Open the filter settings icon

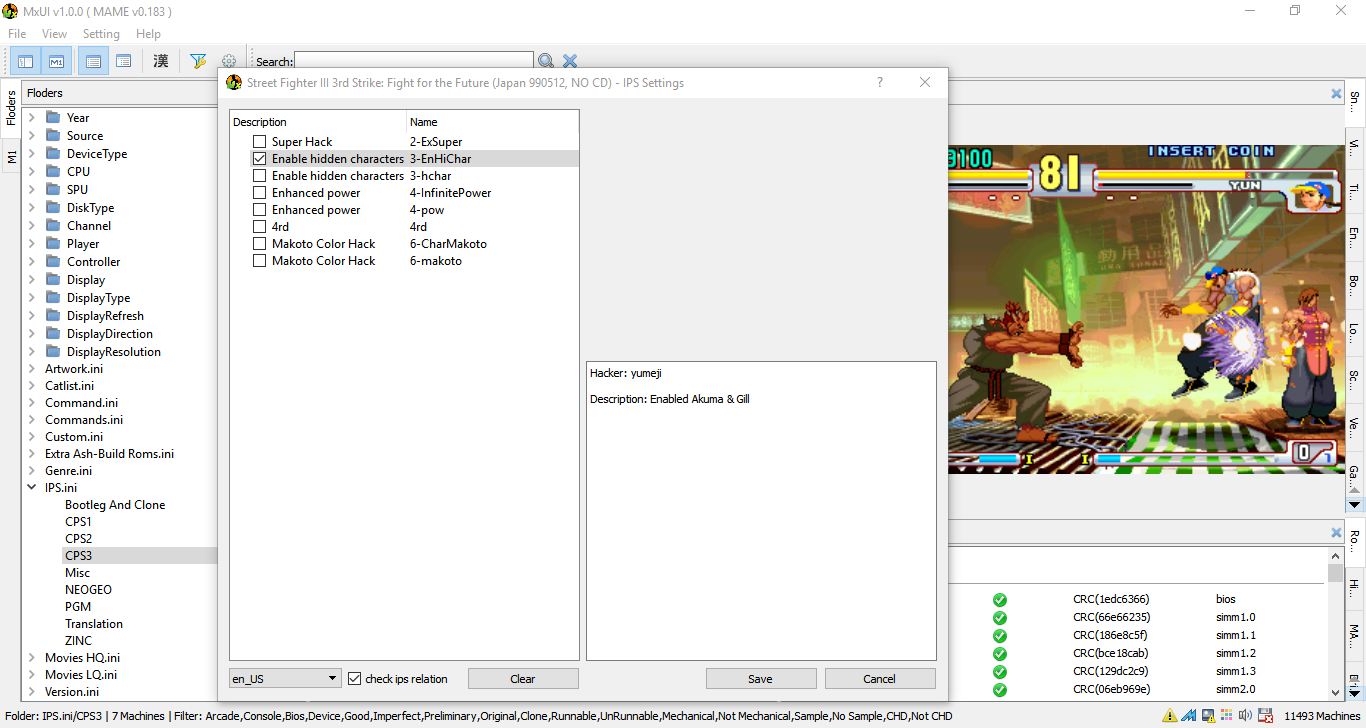198,62
